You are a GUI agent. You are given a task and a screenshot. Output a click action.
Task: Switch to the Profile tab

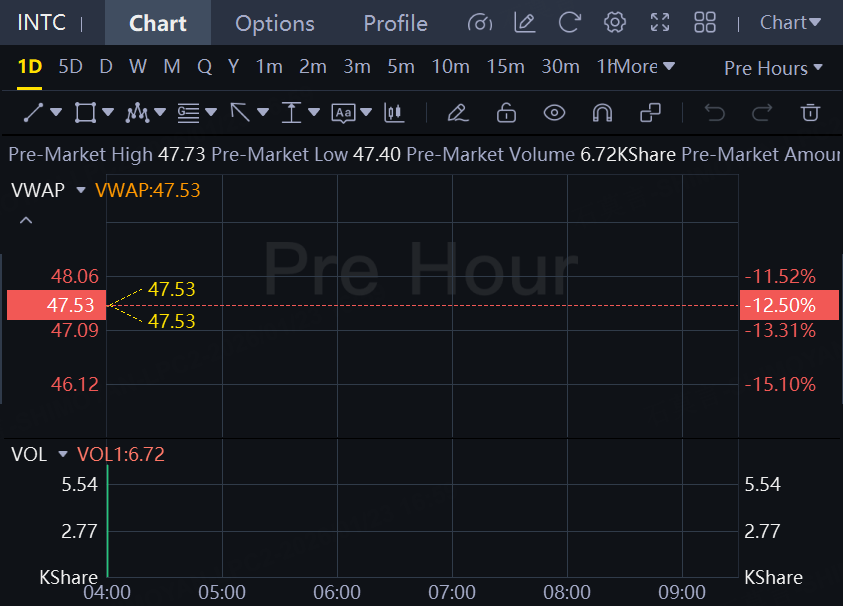point(395,23)
